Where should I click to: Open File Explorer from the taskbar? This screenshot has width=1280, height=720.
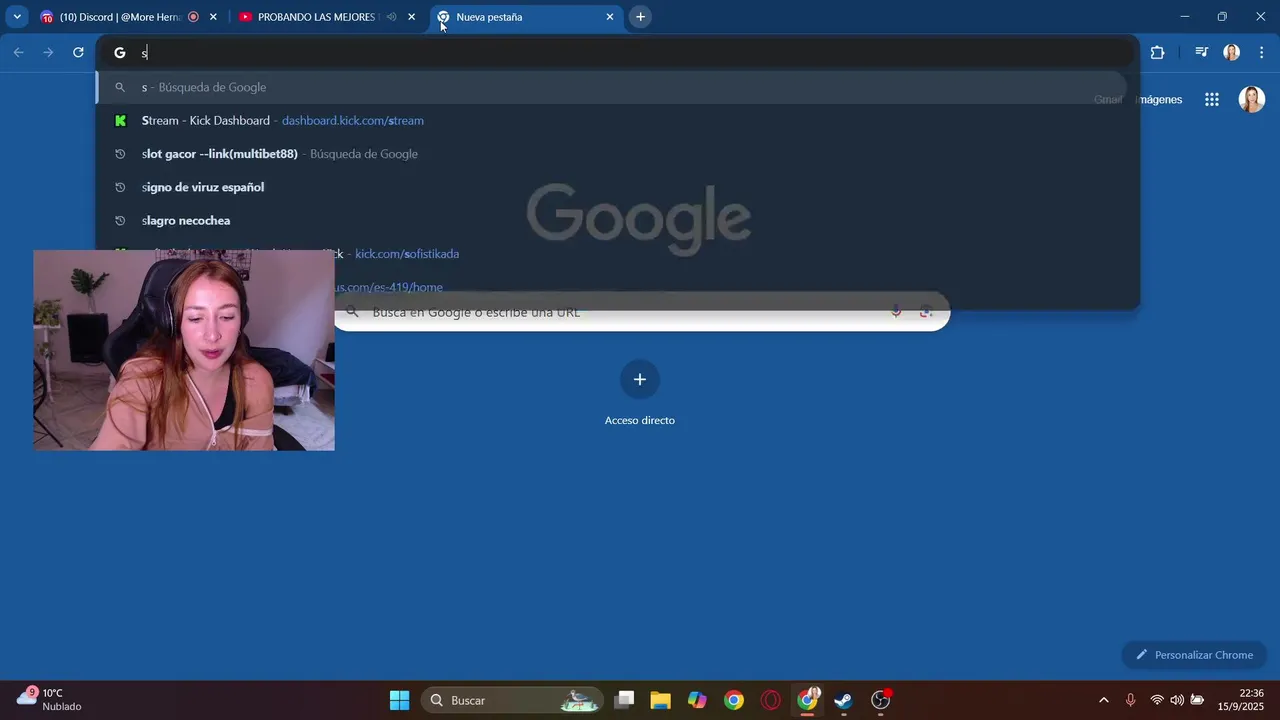pyautogui.click(x=660, y=700)
